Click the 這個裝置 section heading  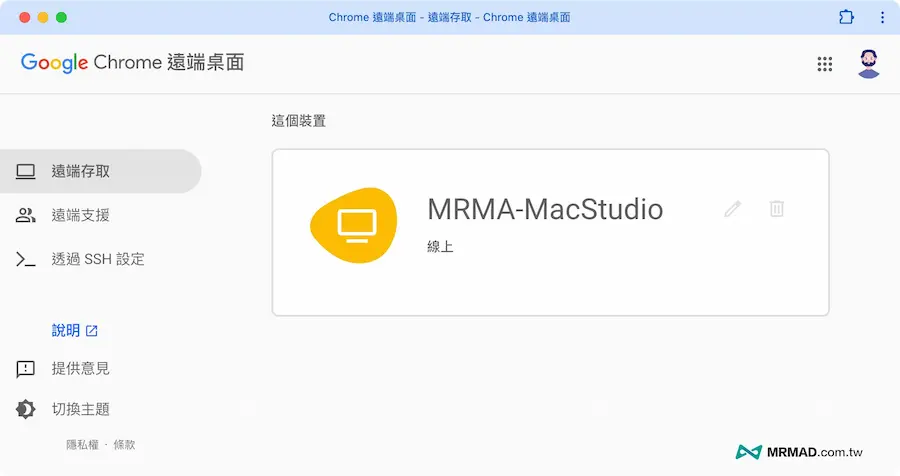click(x=298, y=121)
